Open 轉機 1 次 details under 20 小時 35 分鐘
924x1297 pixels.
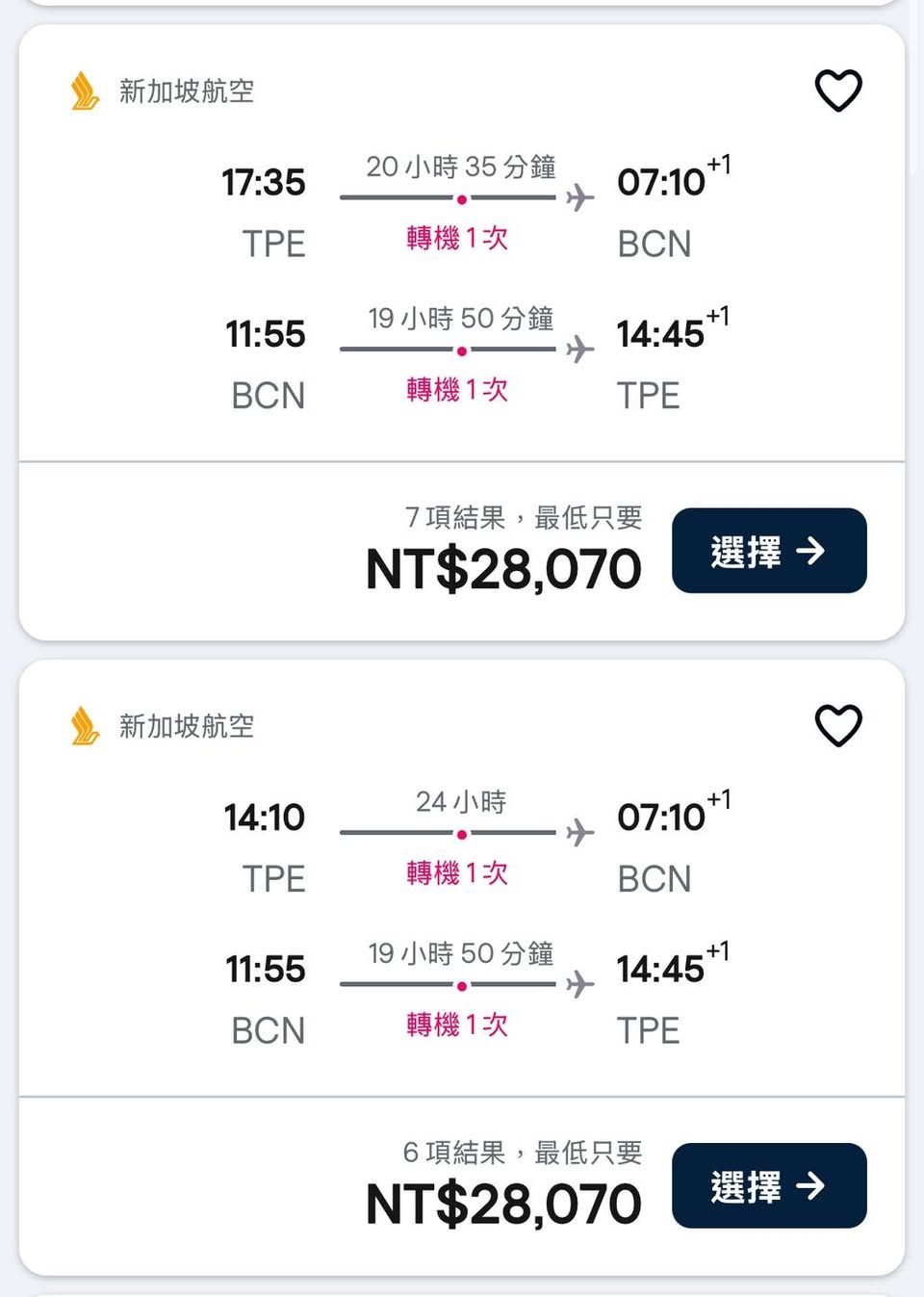click(457, 238)
